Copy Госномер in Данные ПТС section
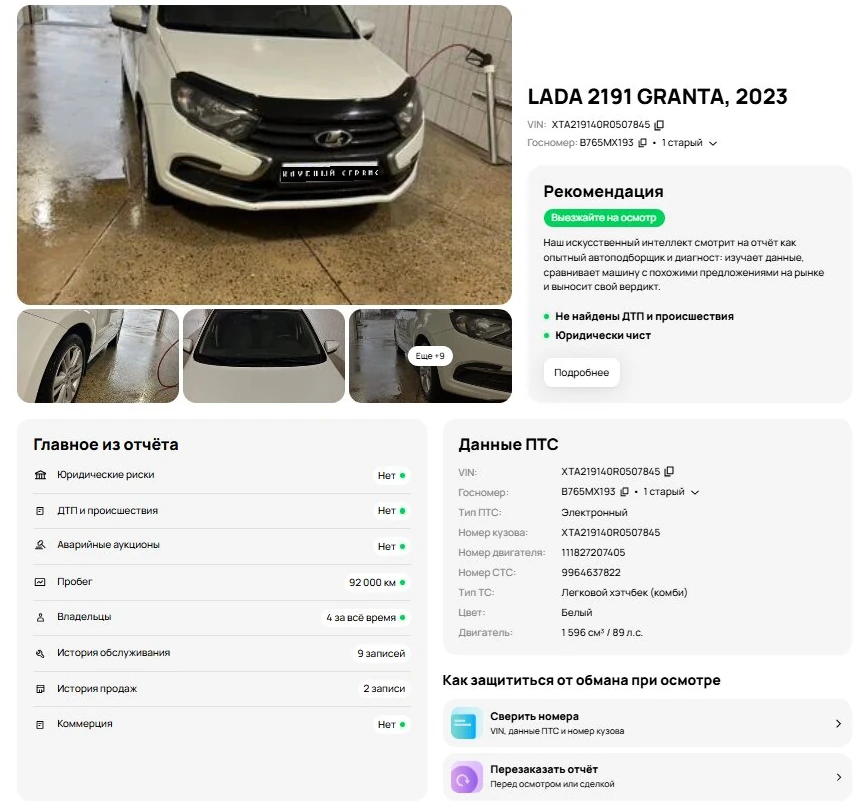Image resolution: width=859 pixels, height=804 pixels. click(625, 492)
